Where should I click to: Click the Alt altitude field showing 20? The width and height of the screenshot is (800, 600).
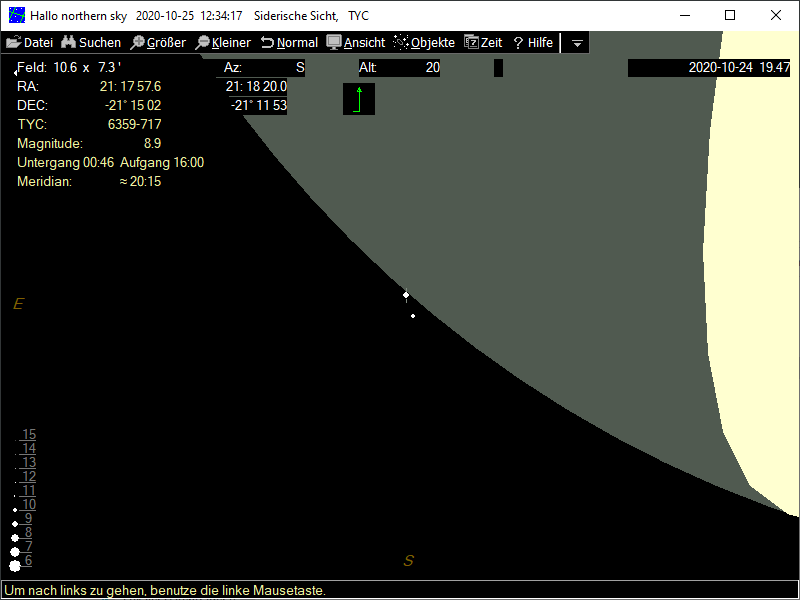click(x=399, y=68)
